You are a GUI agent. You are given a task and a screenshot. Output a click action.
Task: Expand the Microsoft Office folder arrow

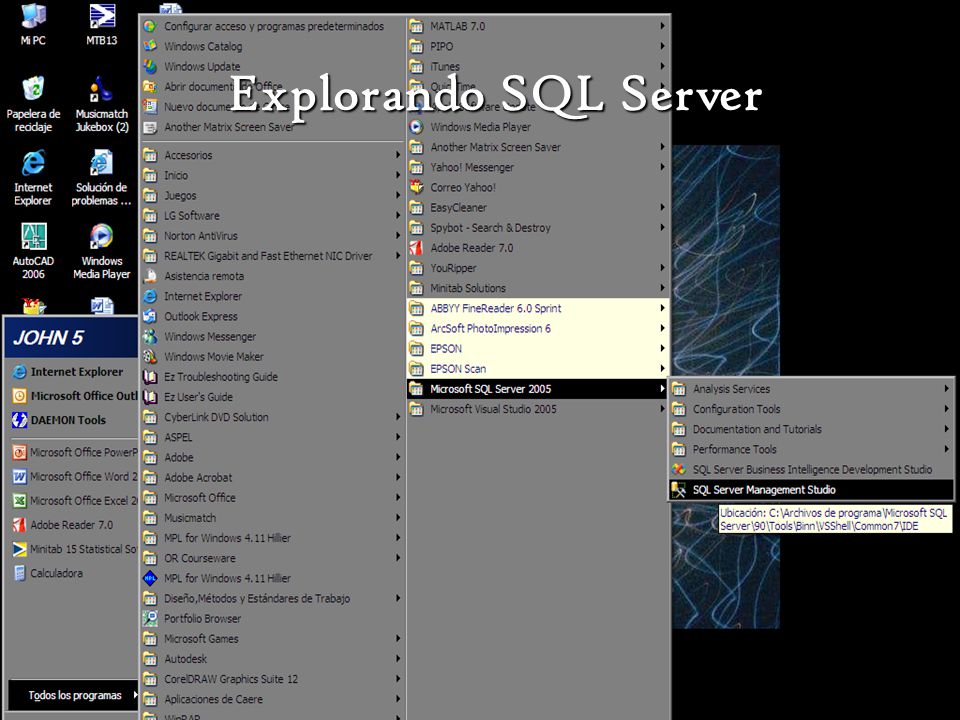point(398,498)
